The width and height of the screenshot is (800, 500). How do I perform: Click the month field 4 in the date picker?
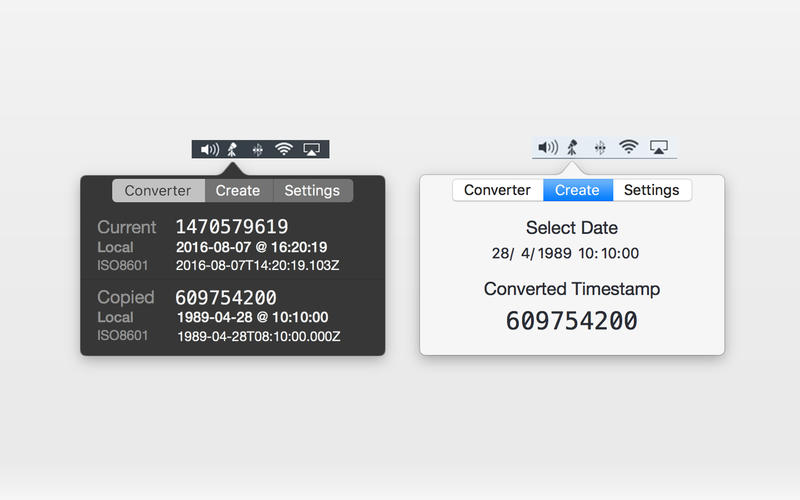point(527,254)
